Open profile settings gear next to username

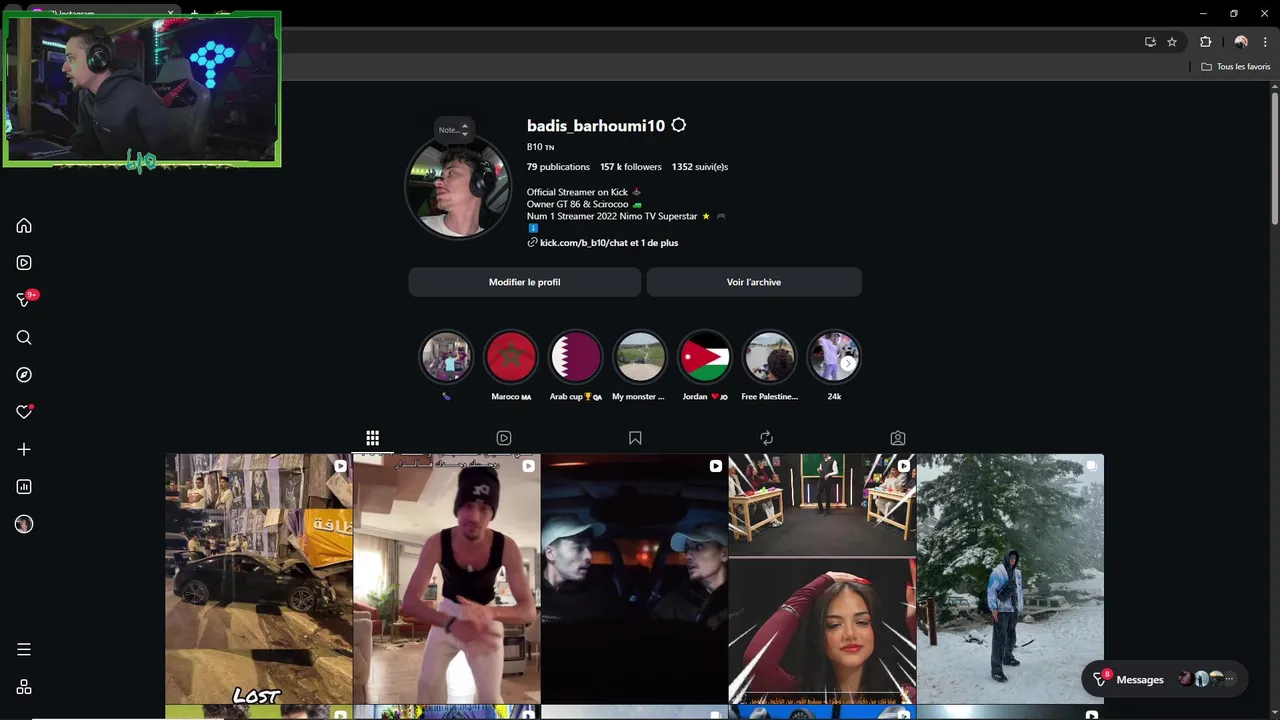click(x=679, y=125)
